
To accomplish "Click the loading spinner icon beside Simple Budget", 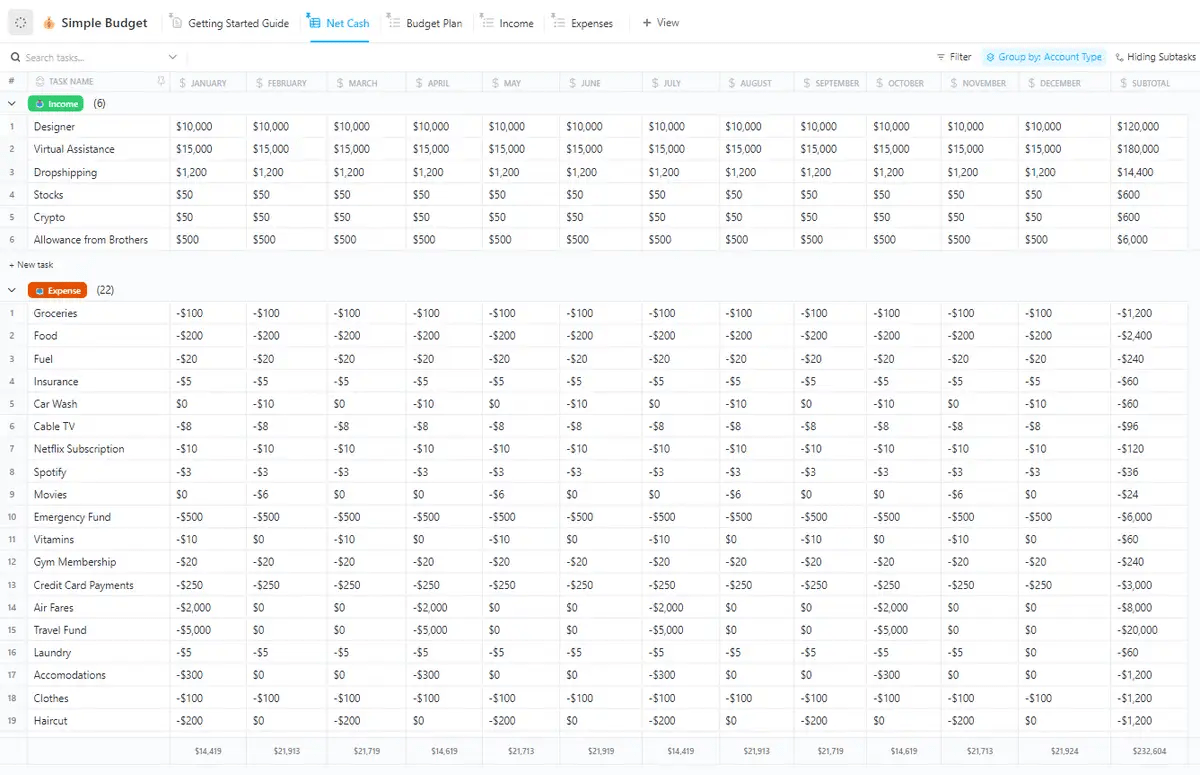I will pos(21,22).
